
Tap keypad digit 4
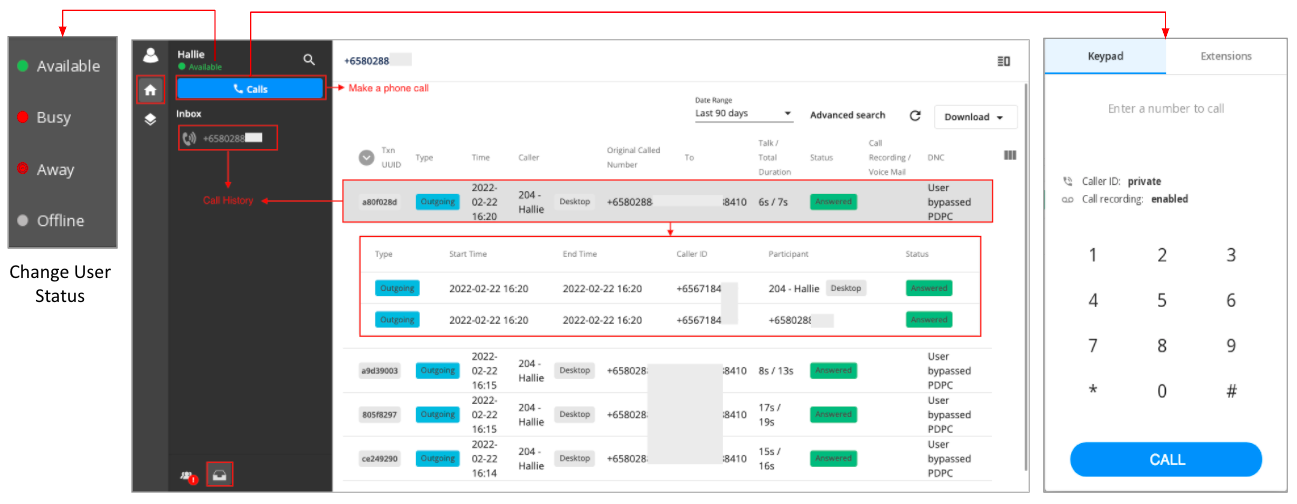(x=1093, y=300)
